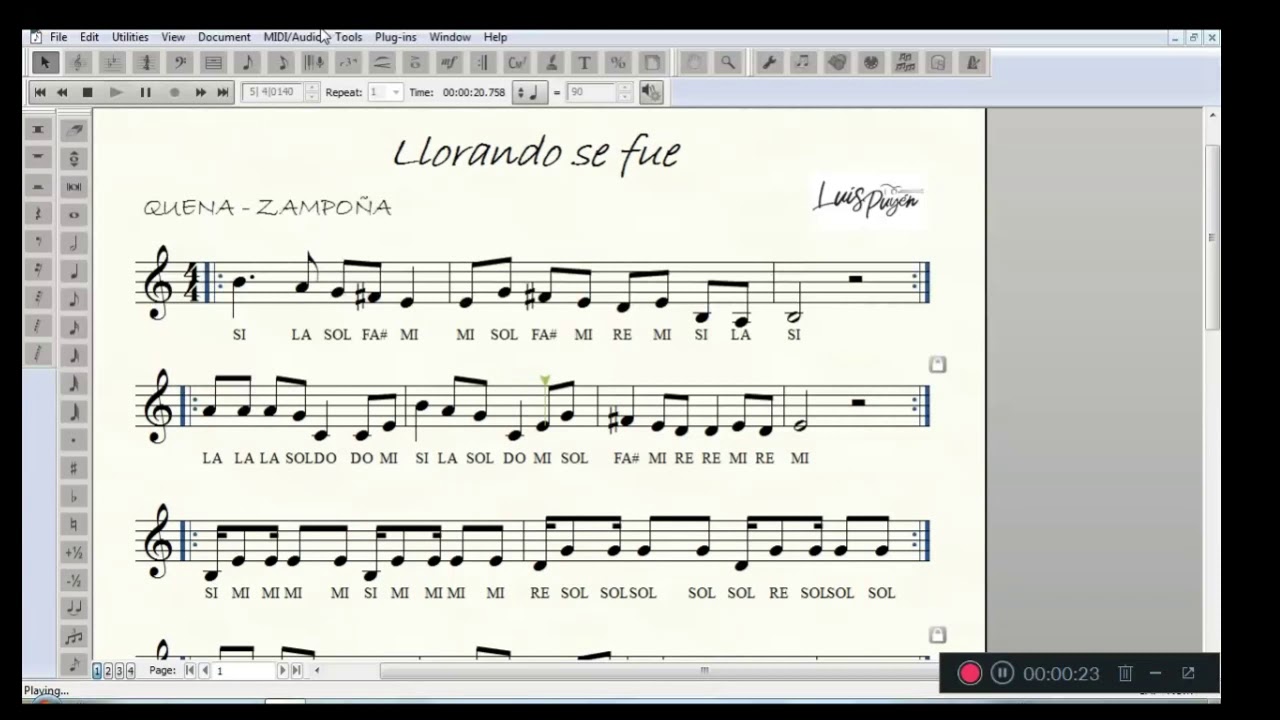Click the record playback button
Image resolution: width=1280 pixels, height=720 pixels.
pos(174,92)
